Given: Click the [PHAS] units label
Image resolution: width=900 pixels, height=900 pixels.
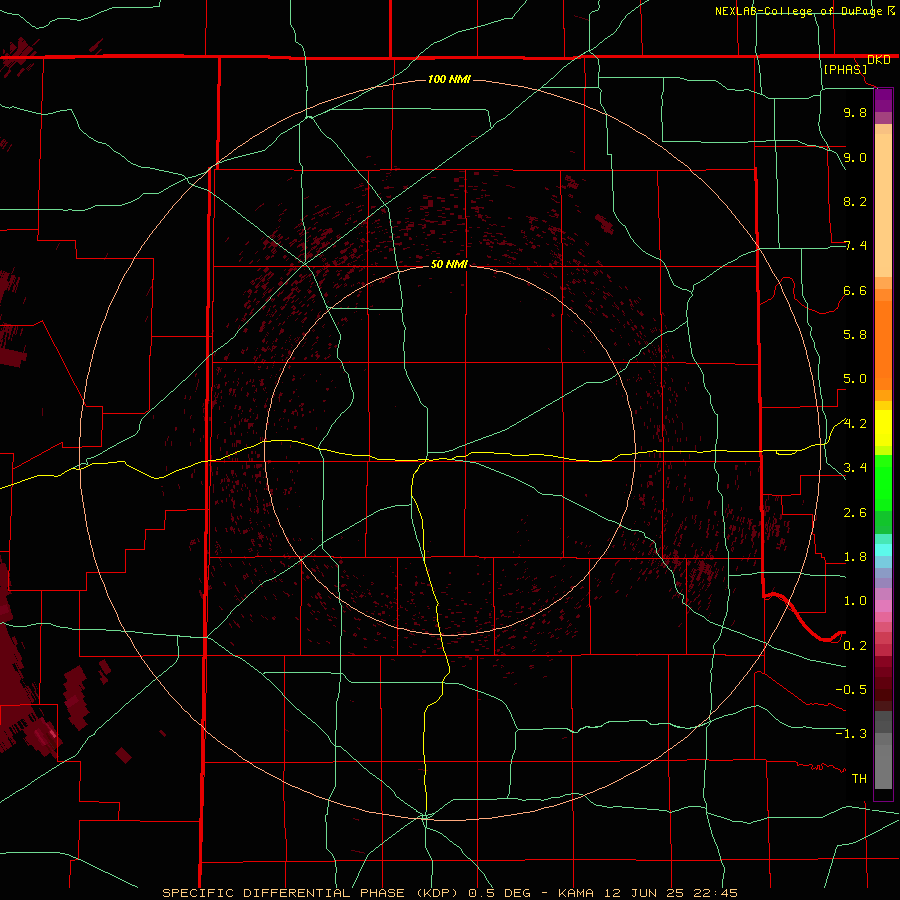Looking at the screenshot, I should coord(845,69).
